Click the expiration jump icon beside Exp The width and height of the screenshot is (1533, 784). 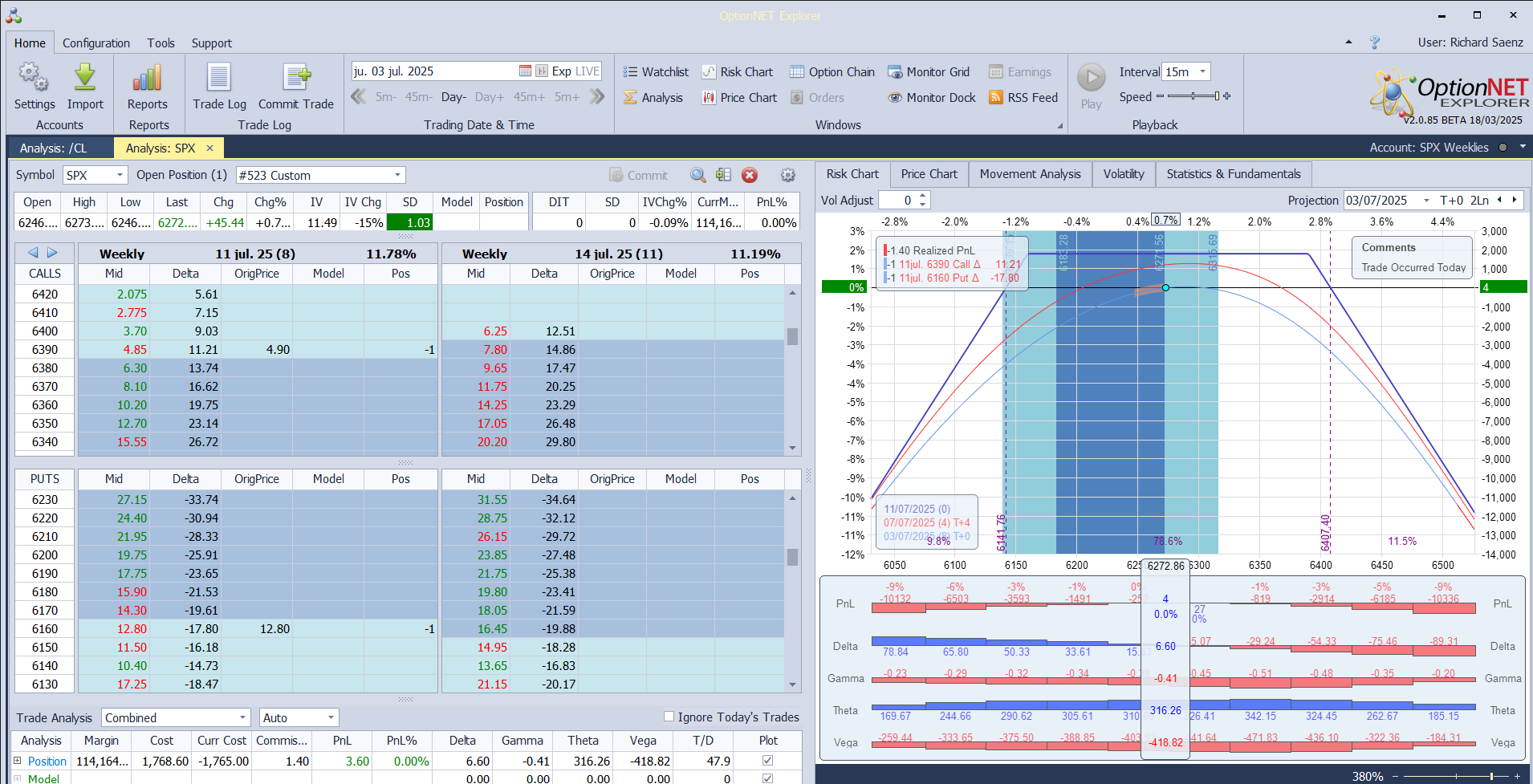542,71
